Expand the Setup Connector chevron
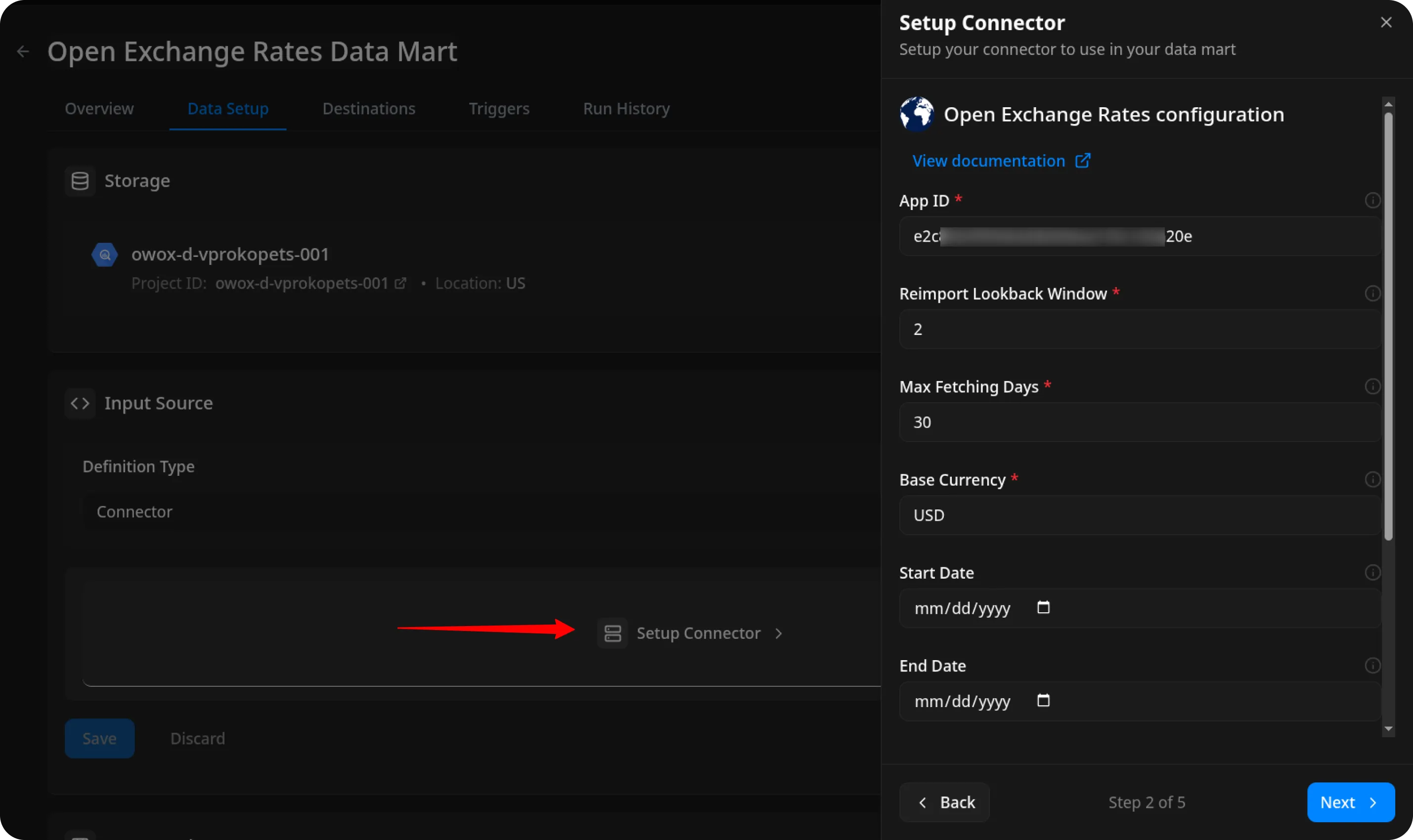 [x=779, y=633]
